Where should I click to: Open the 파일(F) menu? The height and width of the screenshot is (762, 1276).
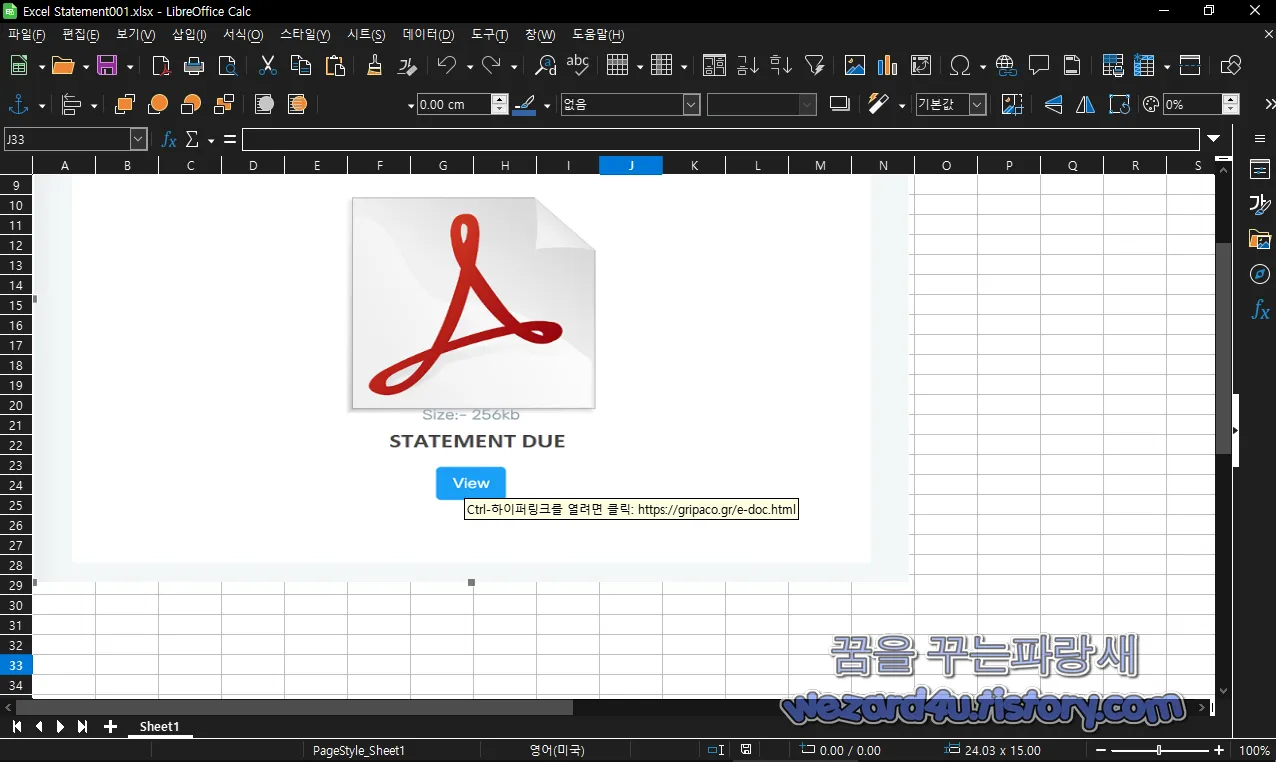[x=27, y=35]
